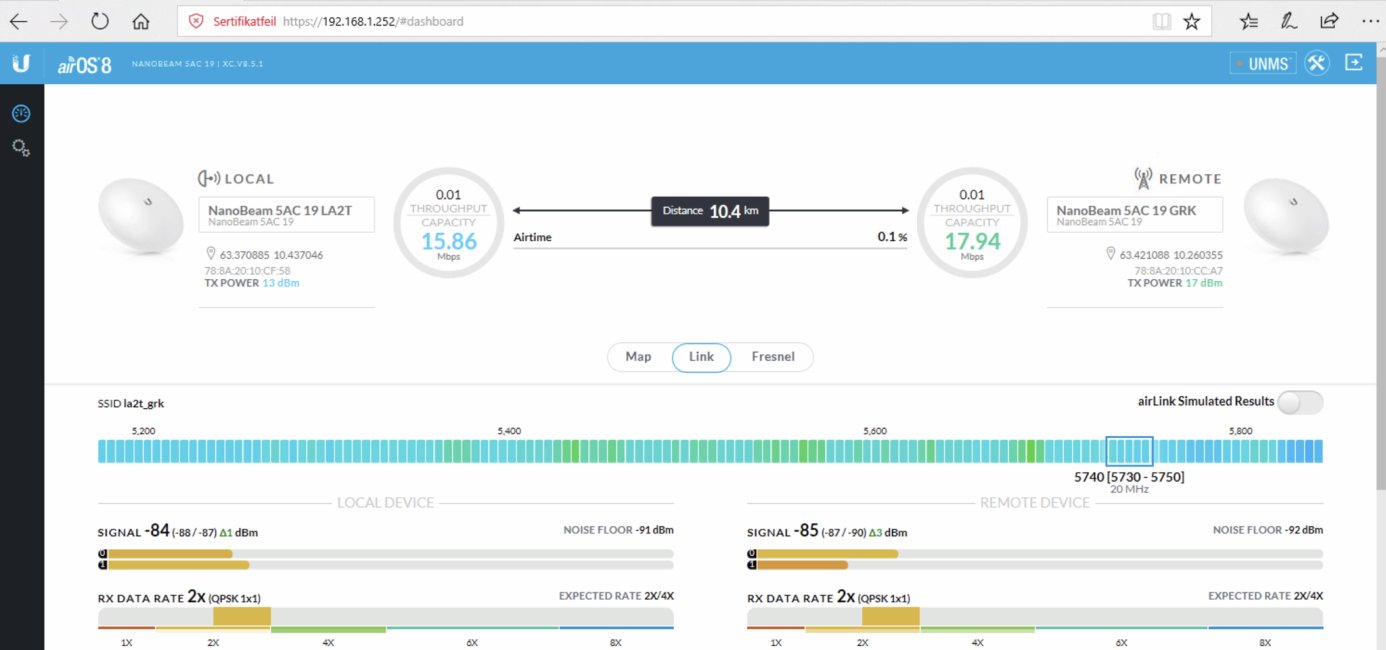Open the settings gears sidebar icon
The height and width of the screenshot is (650, 1386).
(21, 148)
